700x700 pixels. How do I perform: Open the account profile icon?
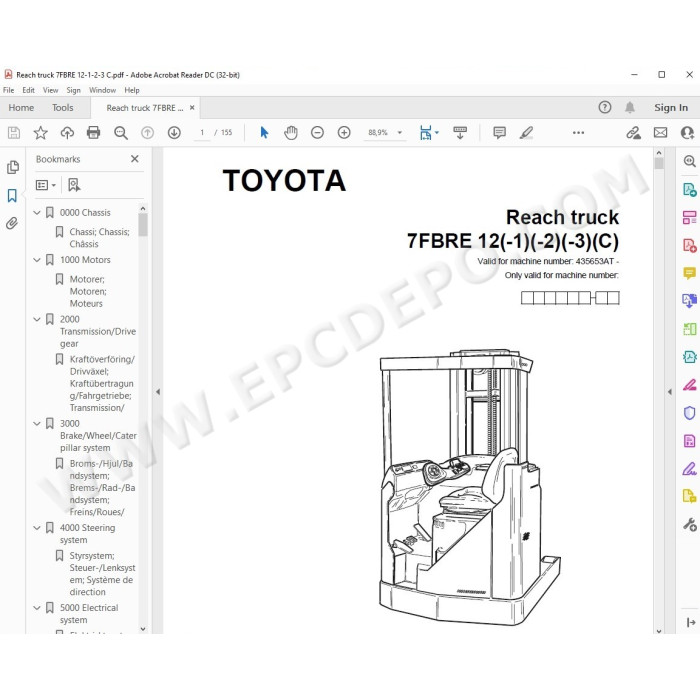688,133
